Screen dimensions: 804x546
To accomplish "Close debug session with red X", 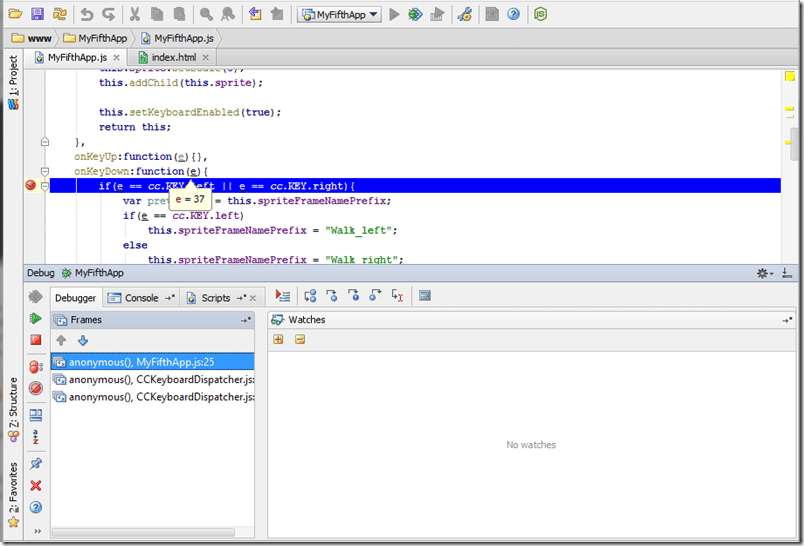I will pos(35,486).
